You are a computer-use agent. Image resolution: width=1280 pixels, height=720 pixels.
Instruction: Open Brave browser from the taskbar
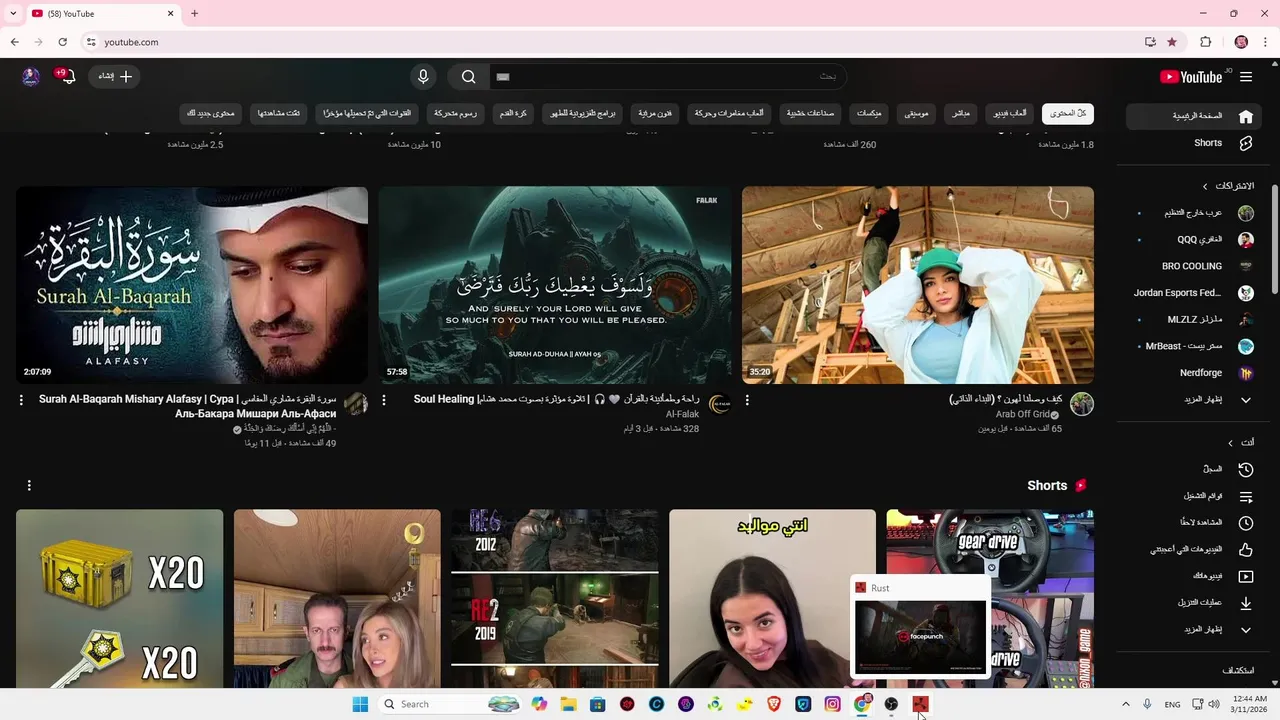[x=774, y=704]
